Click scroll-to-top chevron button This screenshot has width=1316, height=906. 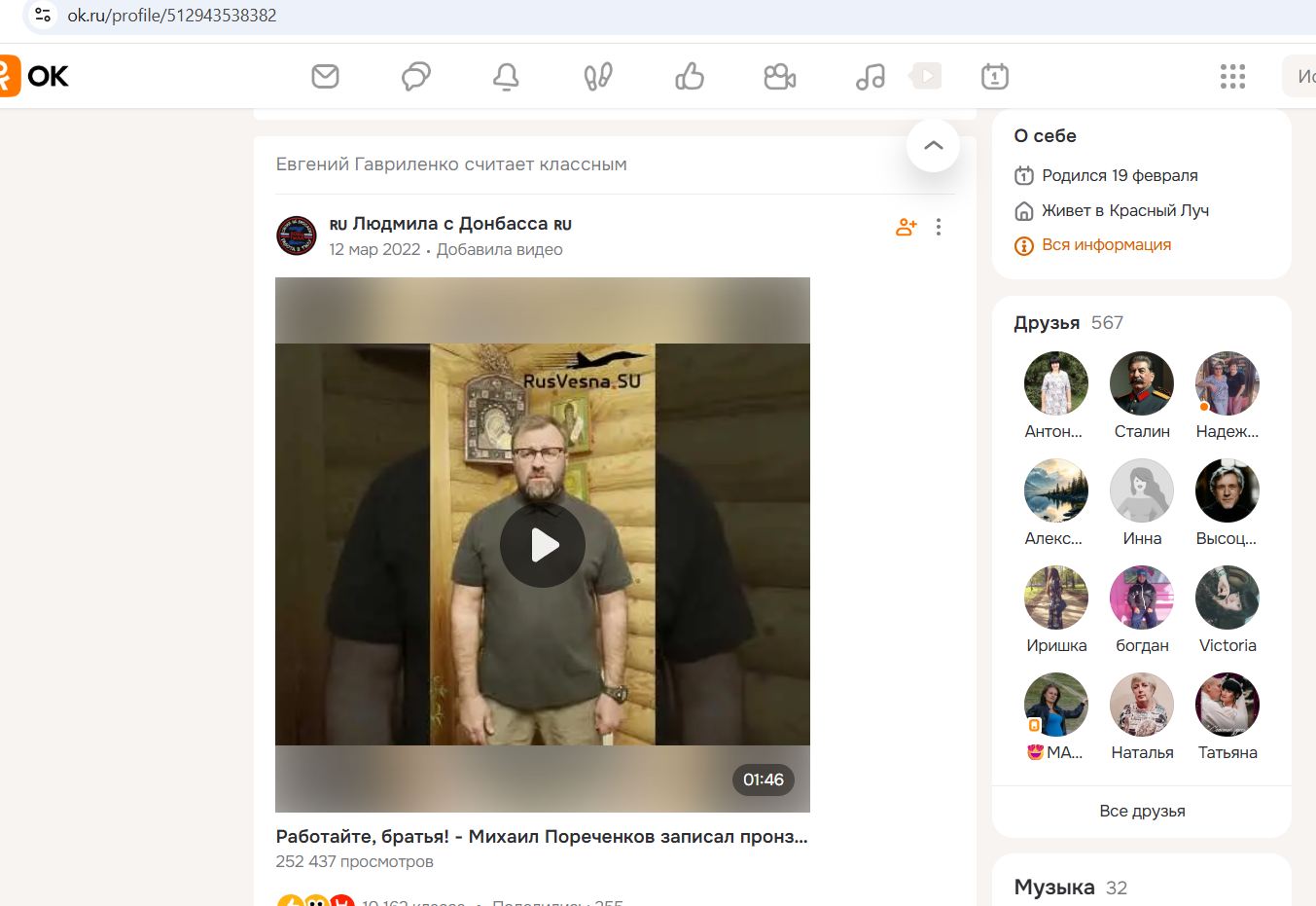933,145
